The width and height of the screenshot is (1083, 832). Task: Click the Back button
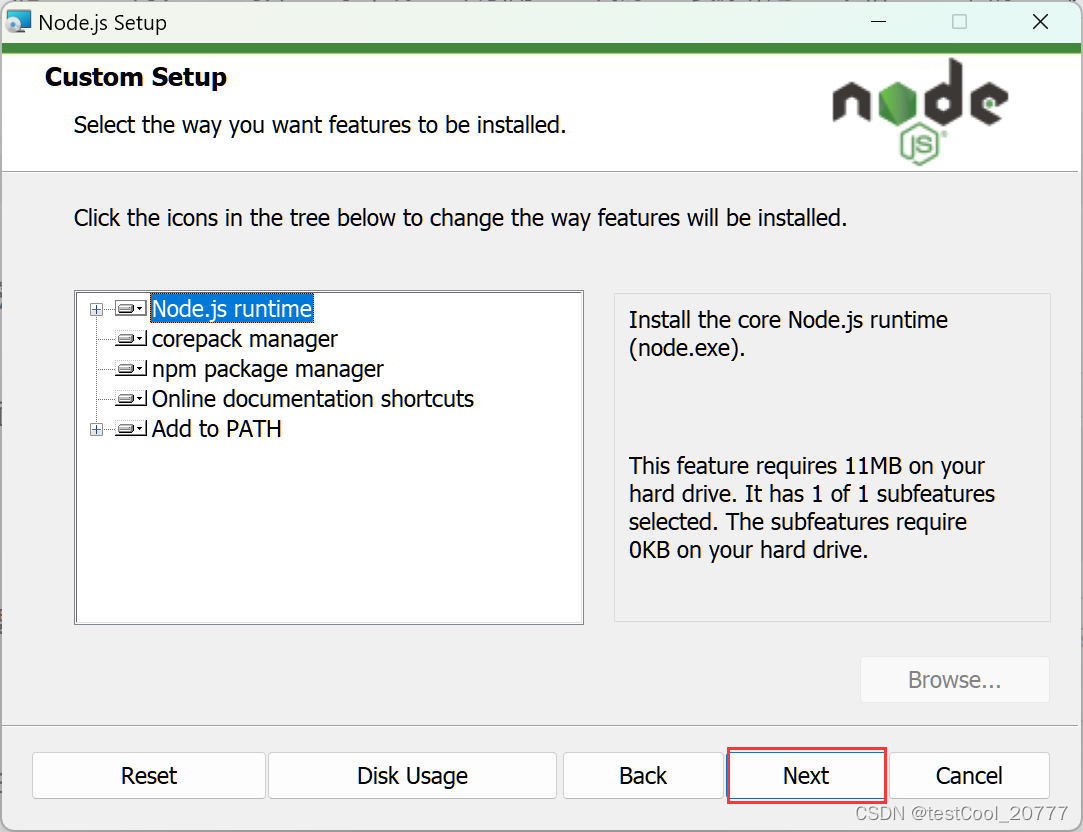[x=643, y=775]
